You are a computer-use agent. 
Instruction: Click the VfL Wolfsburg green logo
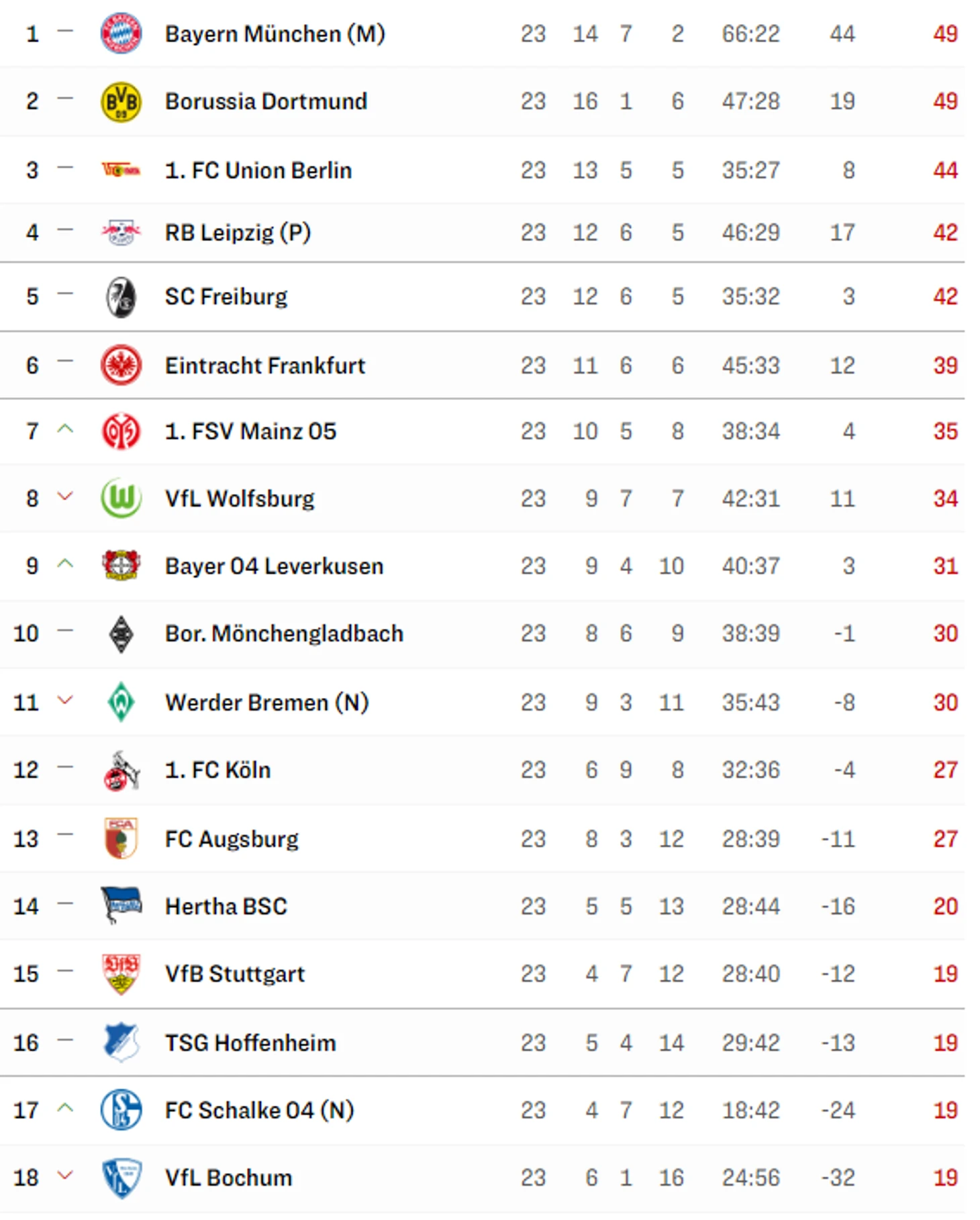pyautogui.click(x=121, y=499)
